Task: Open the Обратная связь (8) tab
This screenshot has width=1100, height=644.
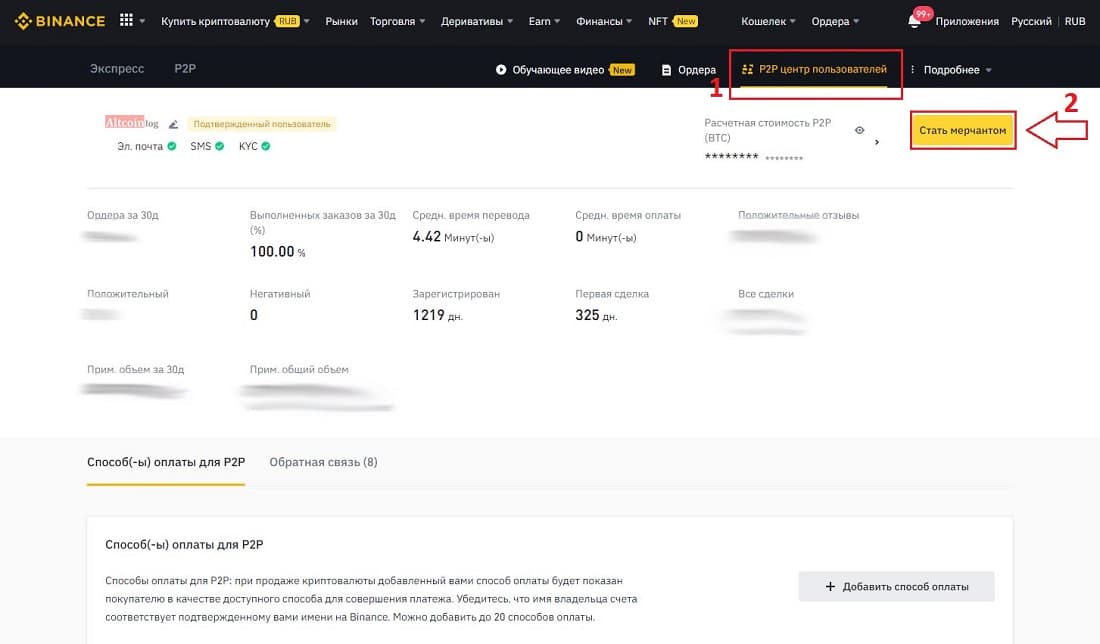Action: (x=323, y=462)
